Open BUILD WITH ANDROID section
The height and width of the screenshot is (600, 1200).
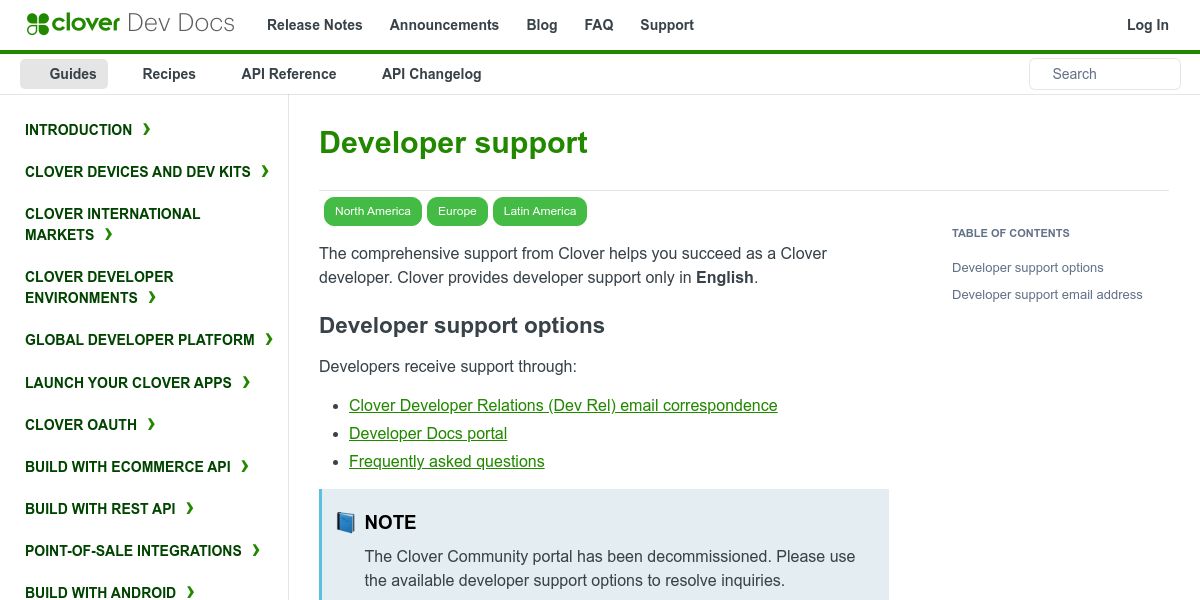[100, 592]
